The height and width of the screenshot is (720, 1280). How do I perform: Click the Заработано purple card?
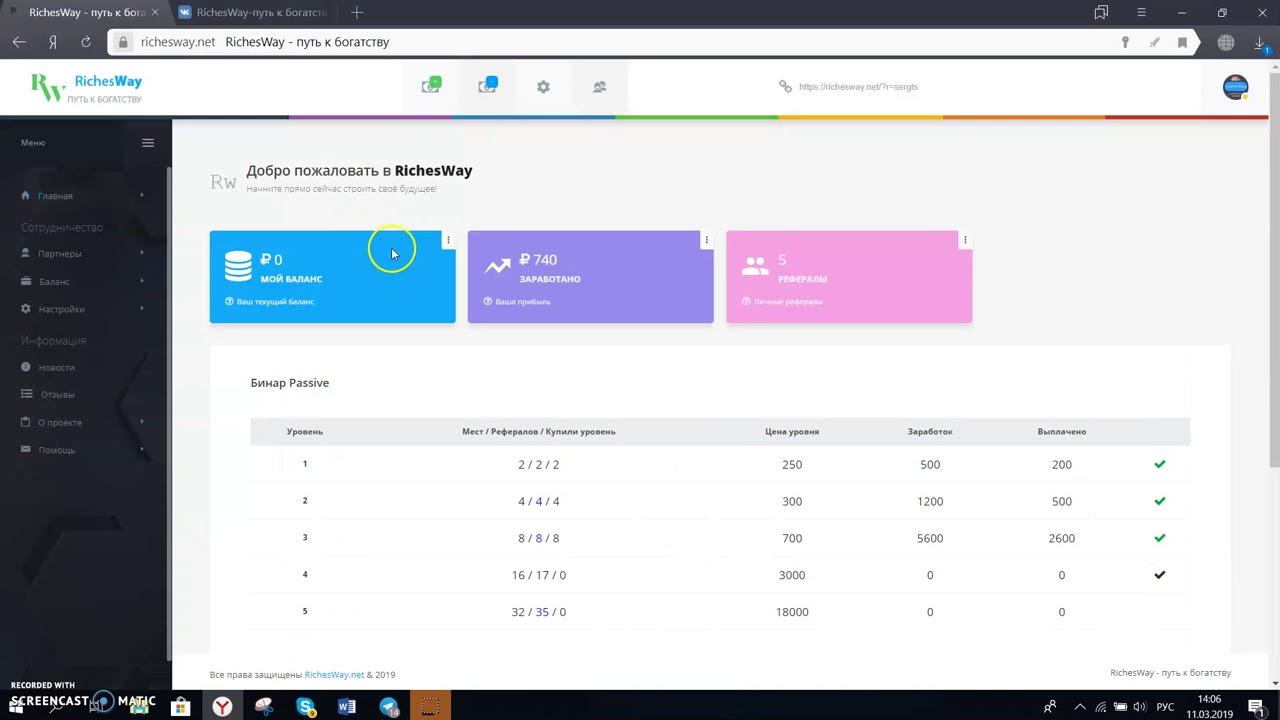point(590,277)
